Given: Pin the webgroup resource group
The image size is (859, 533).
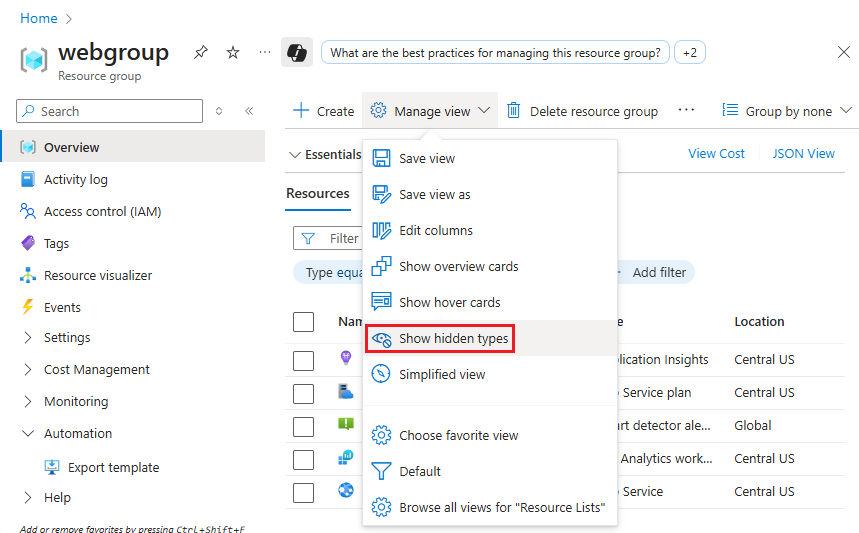Looking at the screenshot, I should tap(201, 53).
